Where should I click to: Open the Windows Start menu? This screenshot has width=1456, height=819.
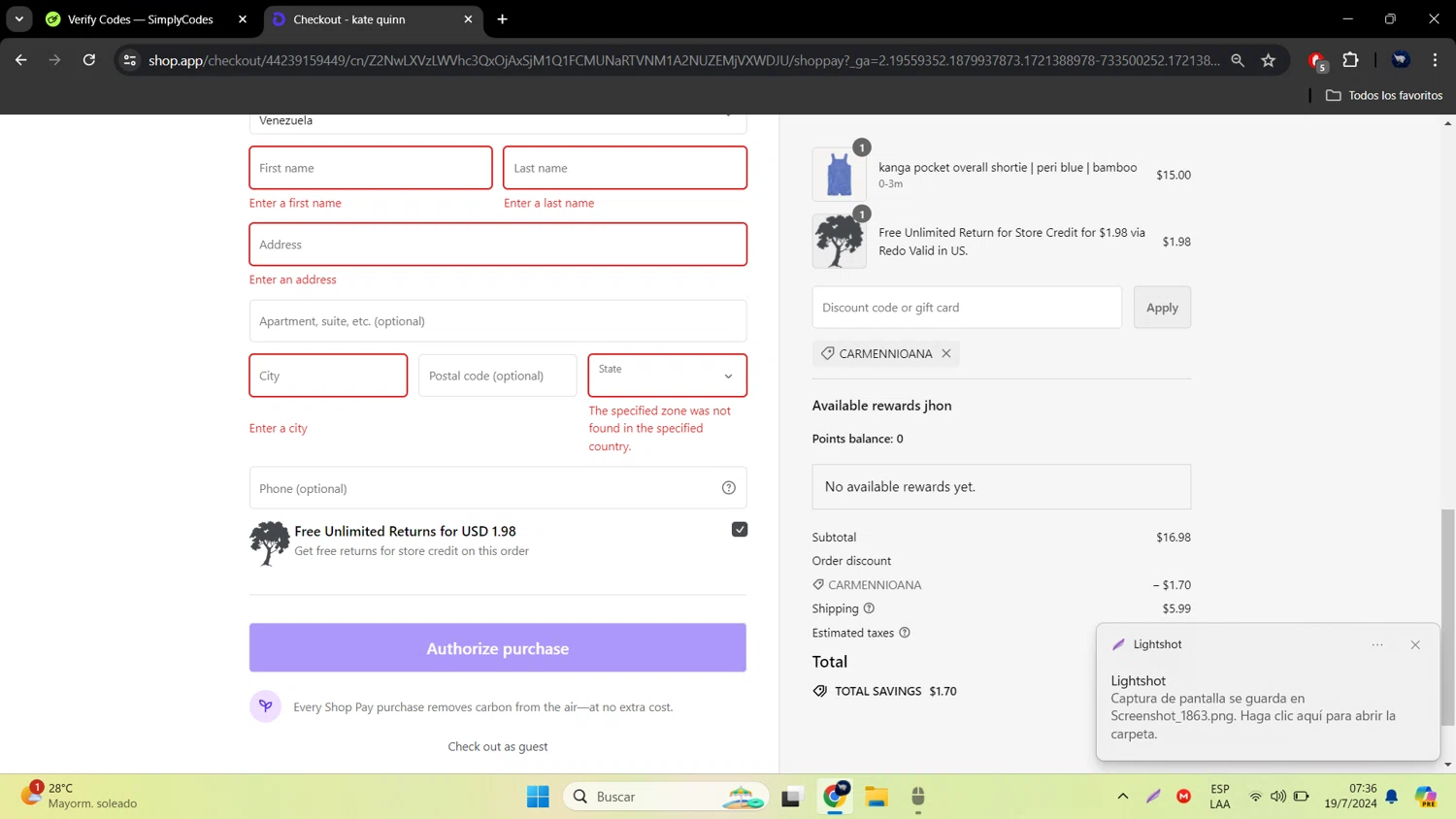tap(538, 797)
